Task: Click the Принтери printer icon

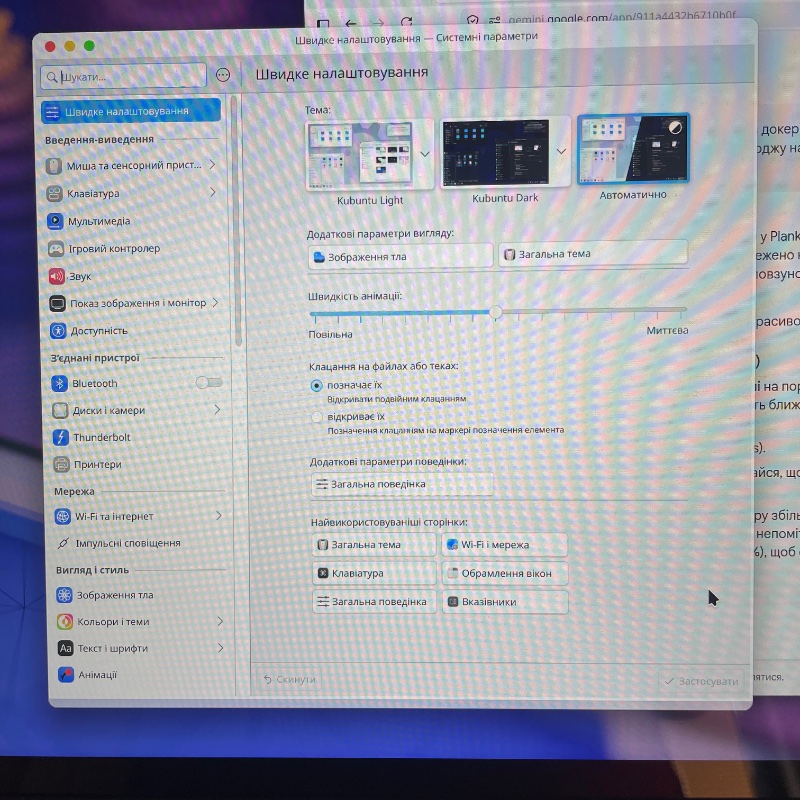Action: tap(61, 465)
